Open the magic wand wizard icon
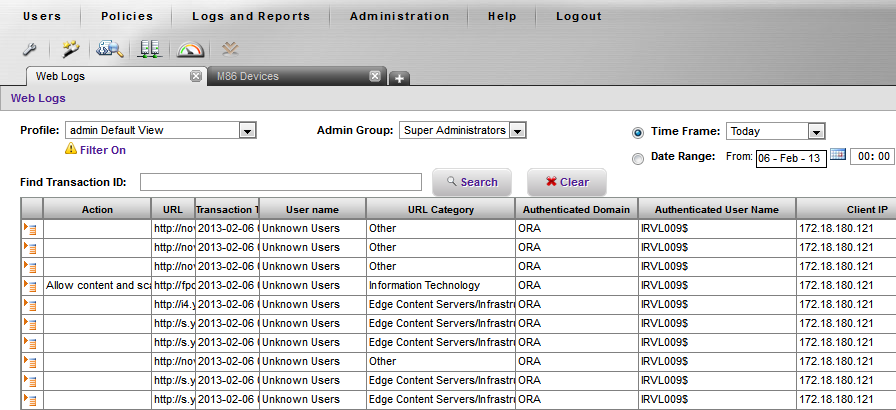Screen dimensions: 896x410 click(x=70, y=49)
